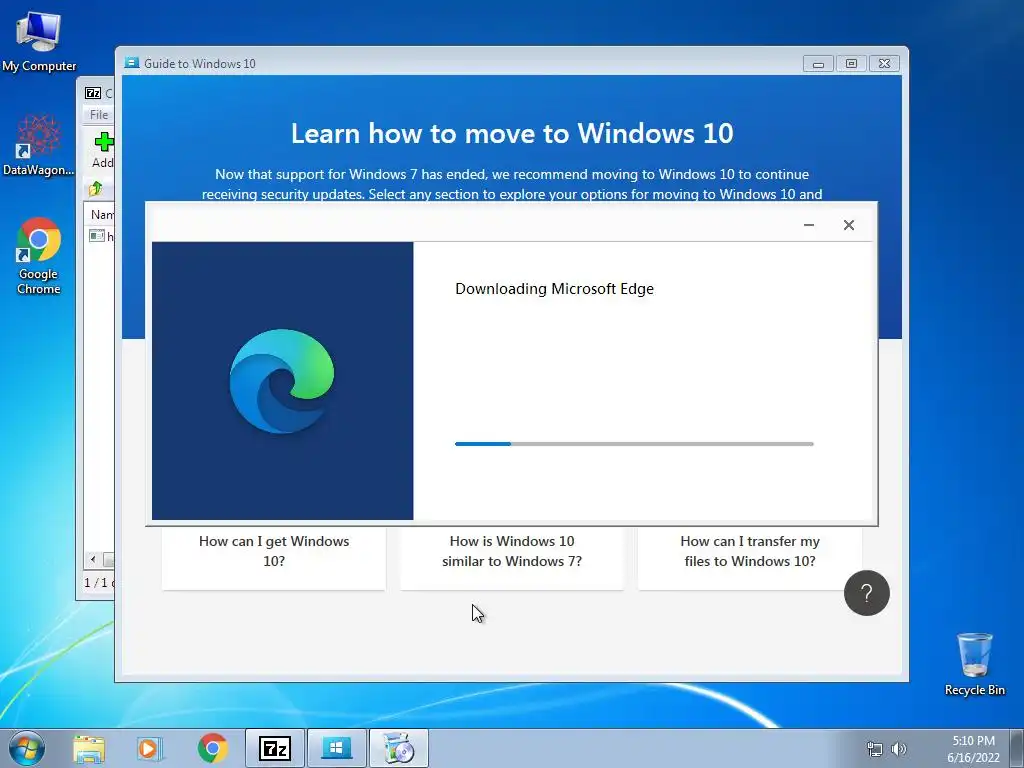Click the installer disc taskbar icon
Viewport: 1024px width, 768px height.
[398, 748]
